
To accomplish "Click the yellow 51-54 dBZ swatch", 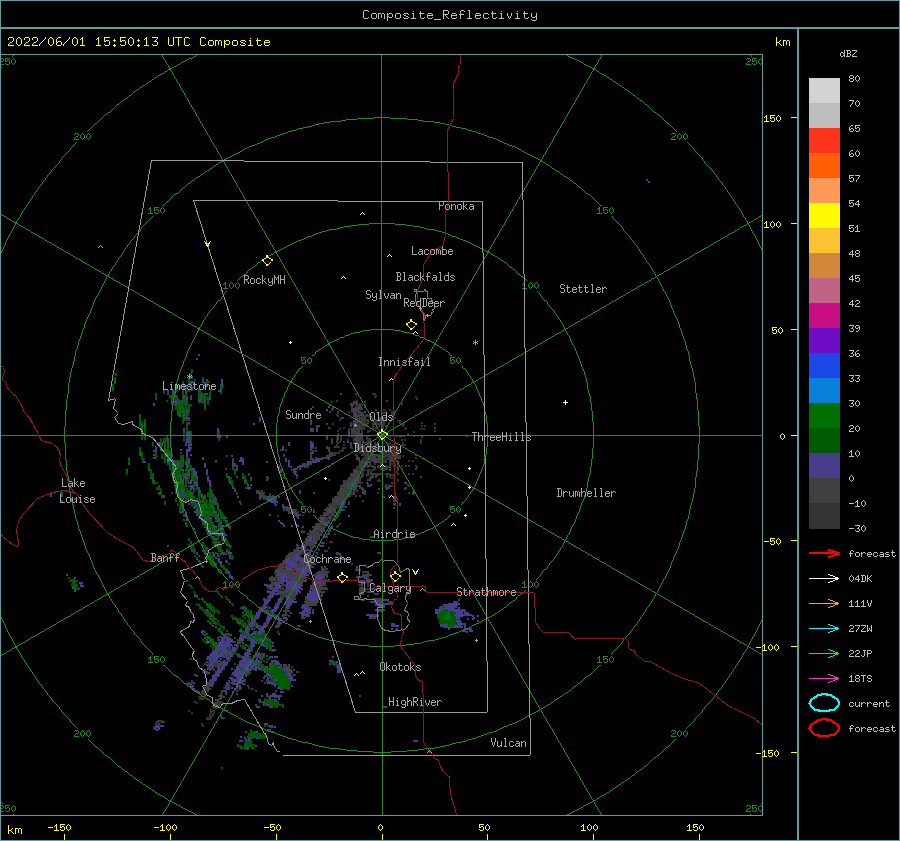I will [x=824, y=216].
